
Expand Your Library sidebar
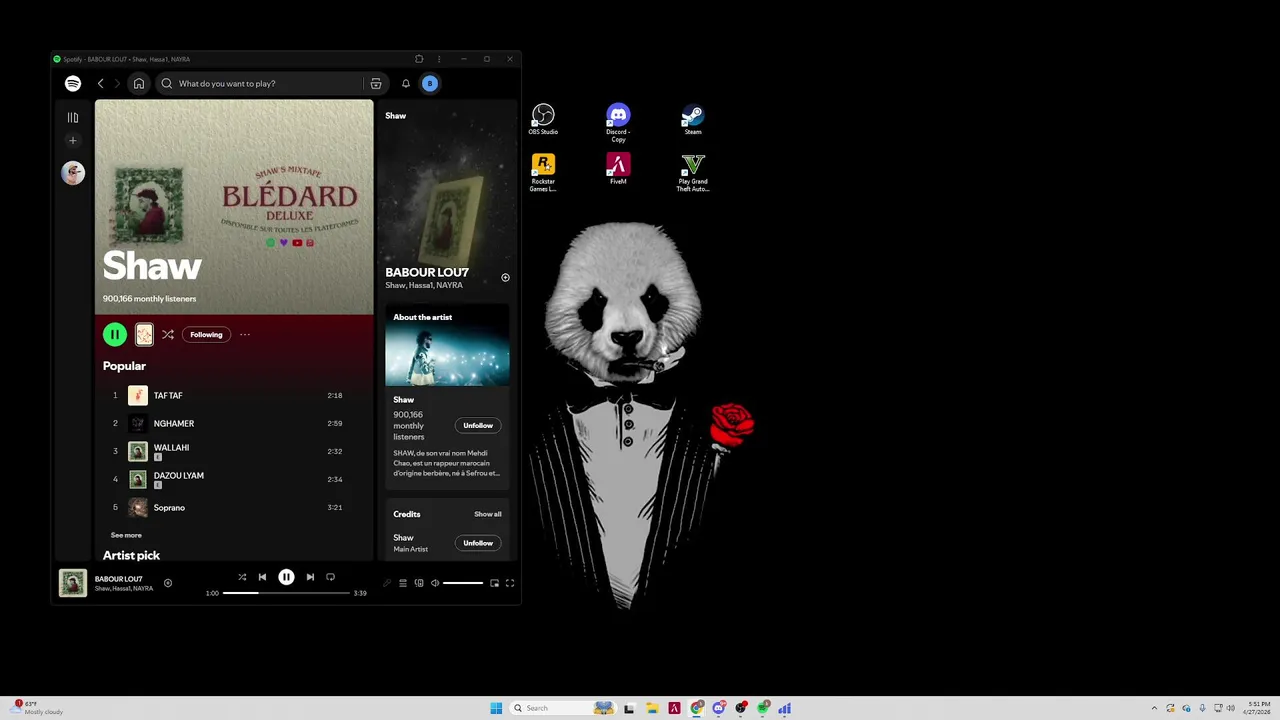click(73, 117)
